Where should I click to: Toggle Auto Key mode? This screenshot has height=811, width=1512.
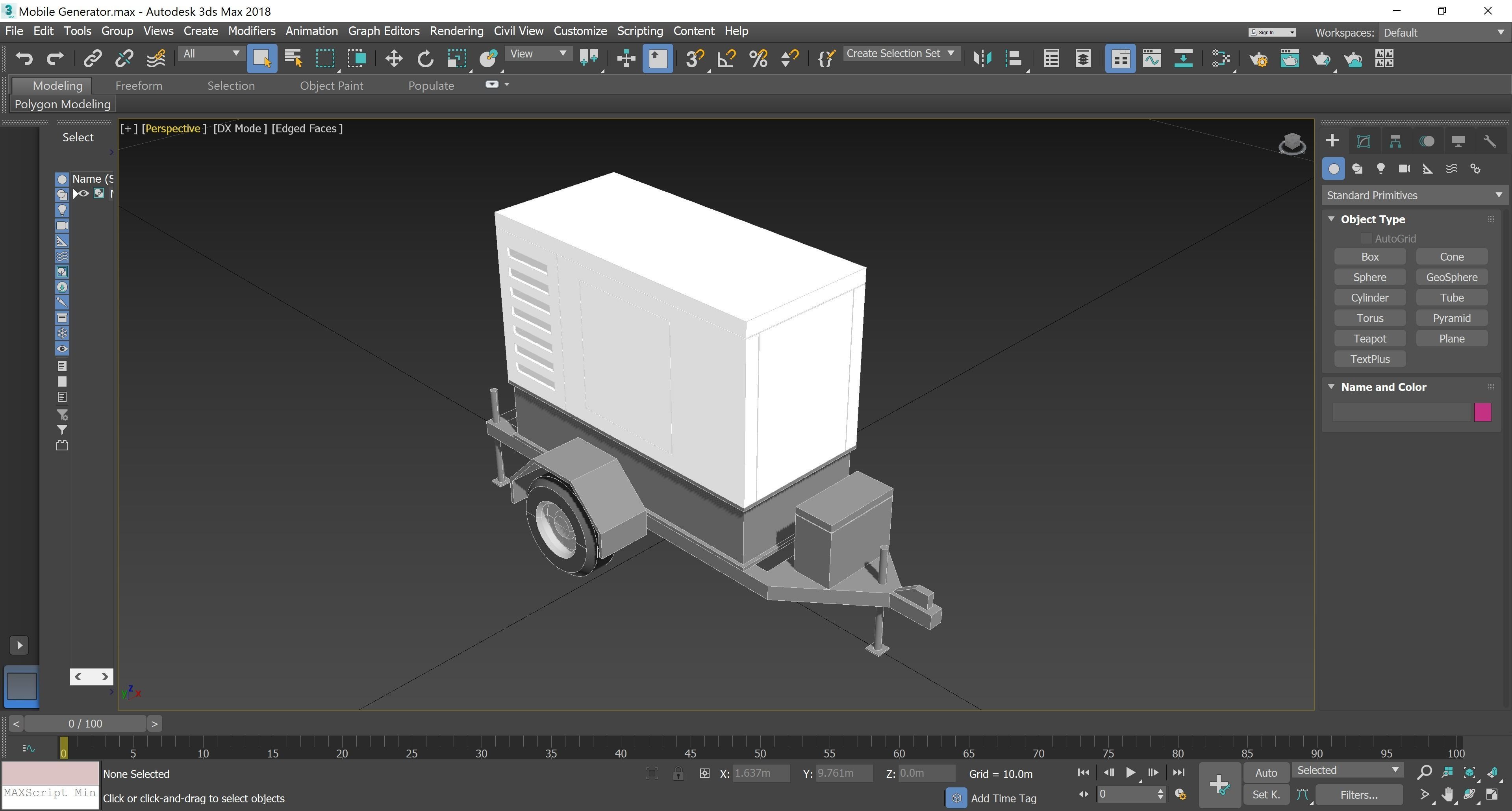1266,773
